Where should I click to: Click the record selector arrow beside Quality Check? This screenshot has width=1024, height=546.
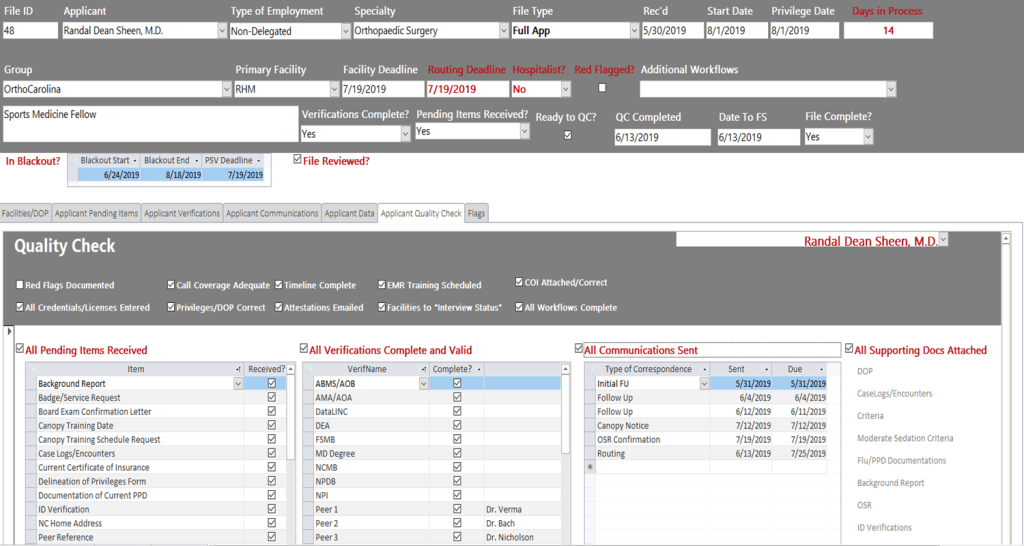coord(10,331)
